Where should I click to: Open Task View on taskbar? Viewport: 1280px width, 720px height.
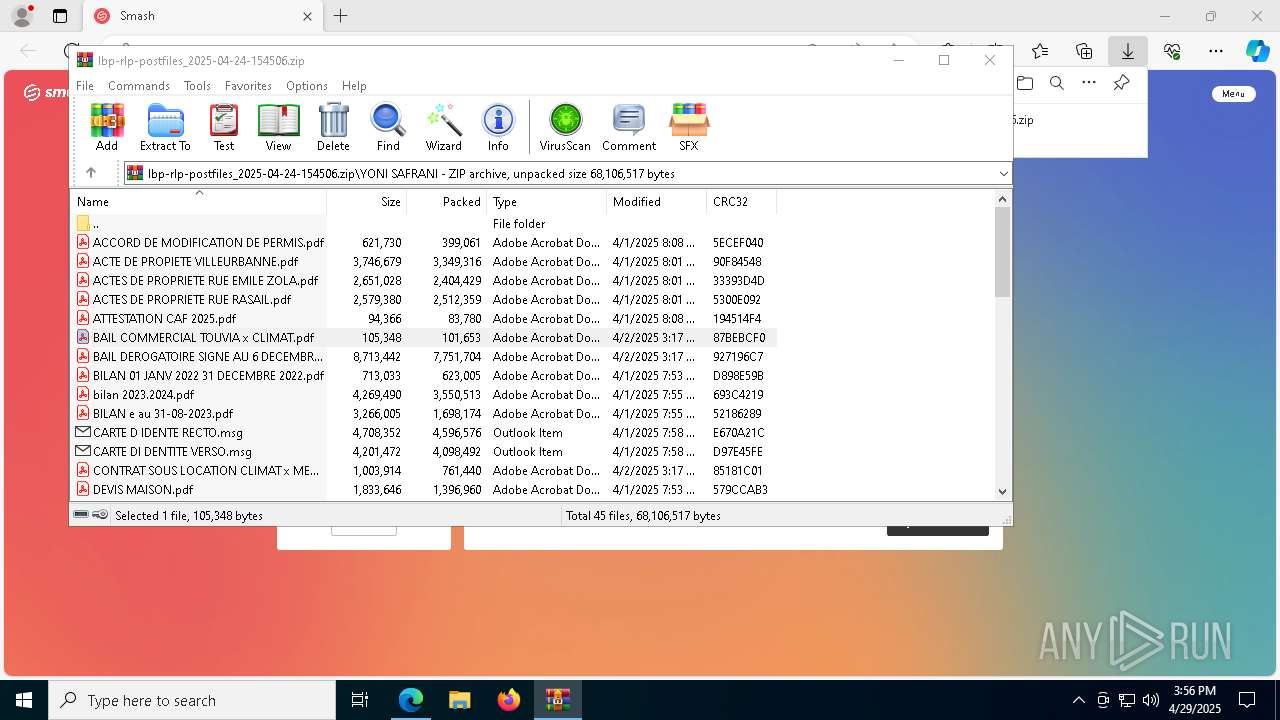361,700
